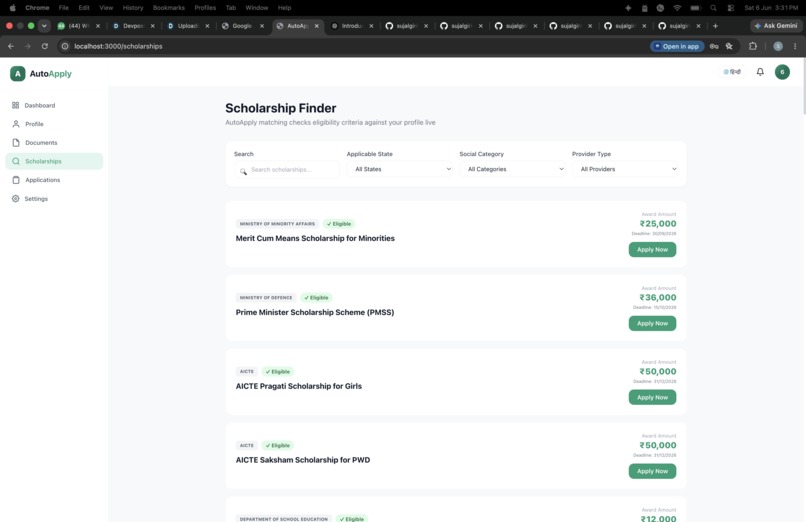Click the Ask Gemini button
This screenshot has width=806, height=522.
(776, 26)
